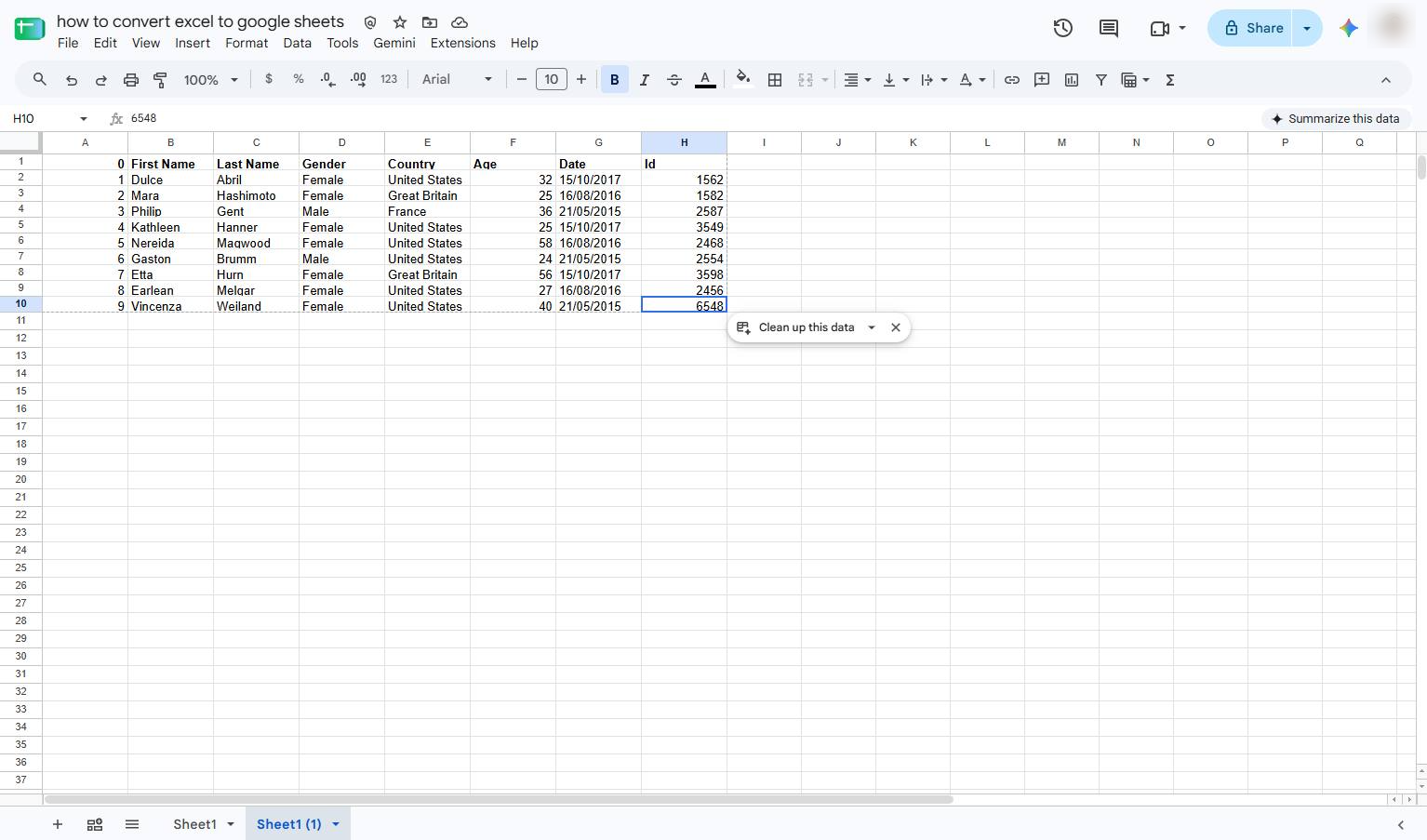
Task: Switch to the Sheet1 tab
Action: (x=194, y=824)
